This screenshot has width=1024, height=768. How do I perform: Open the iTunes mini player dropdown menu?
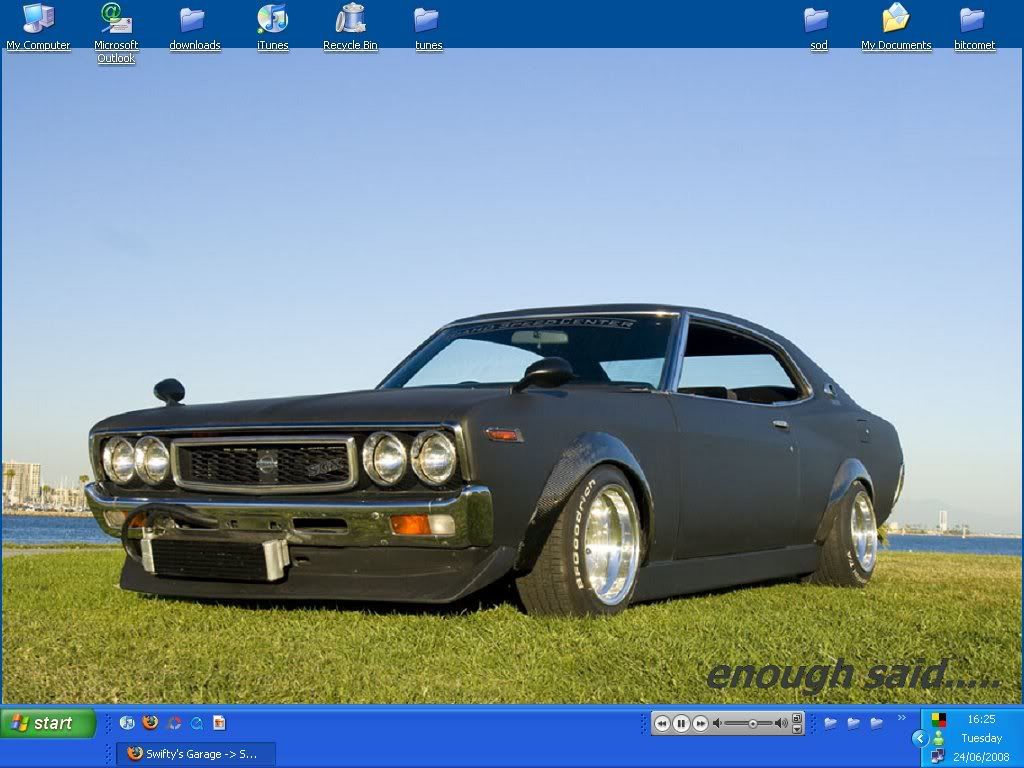coord(797,729)
